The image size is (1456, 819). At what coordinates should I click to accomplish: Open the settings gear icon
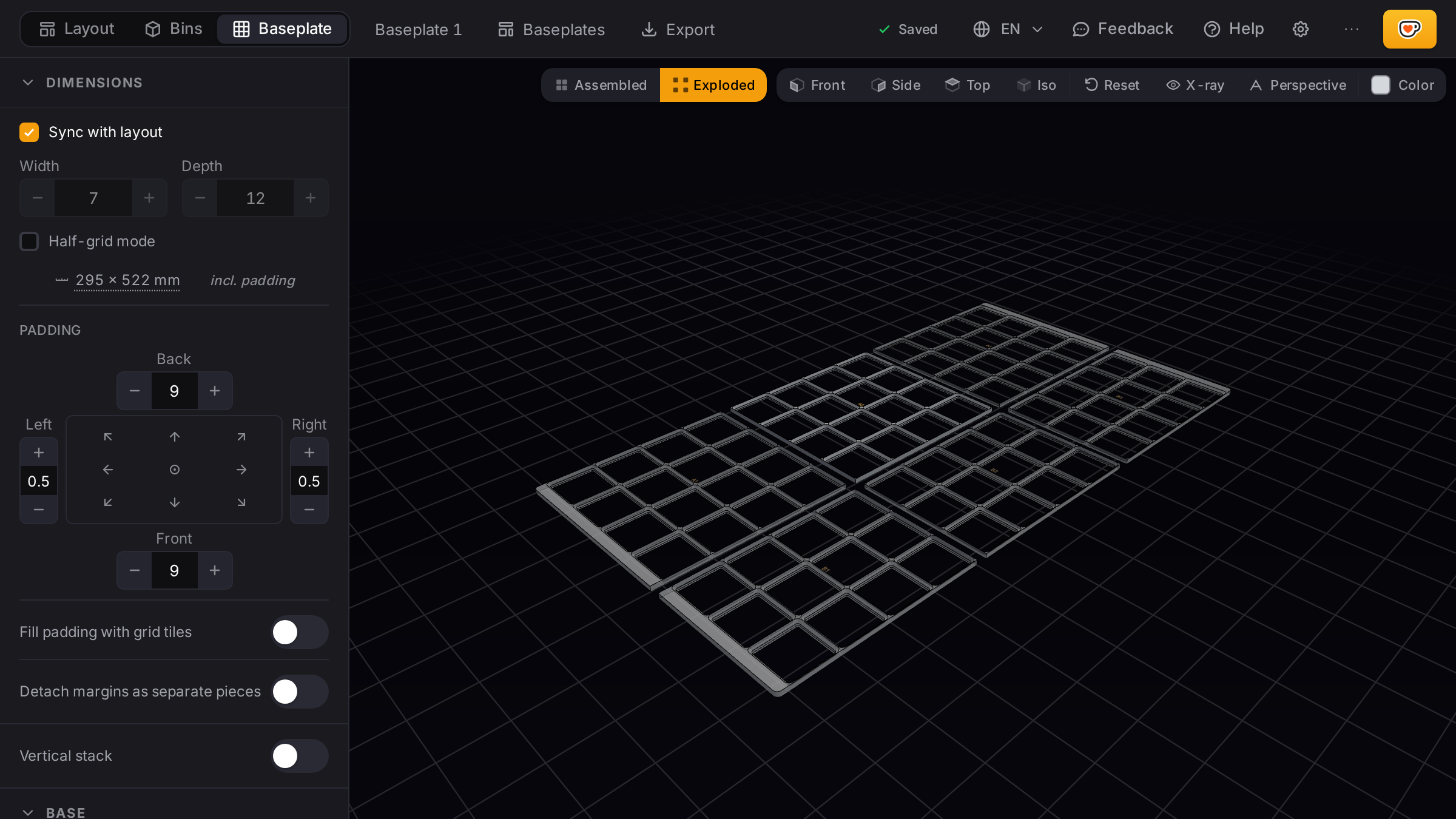pos(1300,29)
